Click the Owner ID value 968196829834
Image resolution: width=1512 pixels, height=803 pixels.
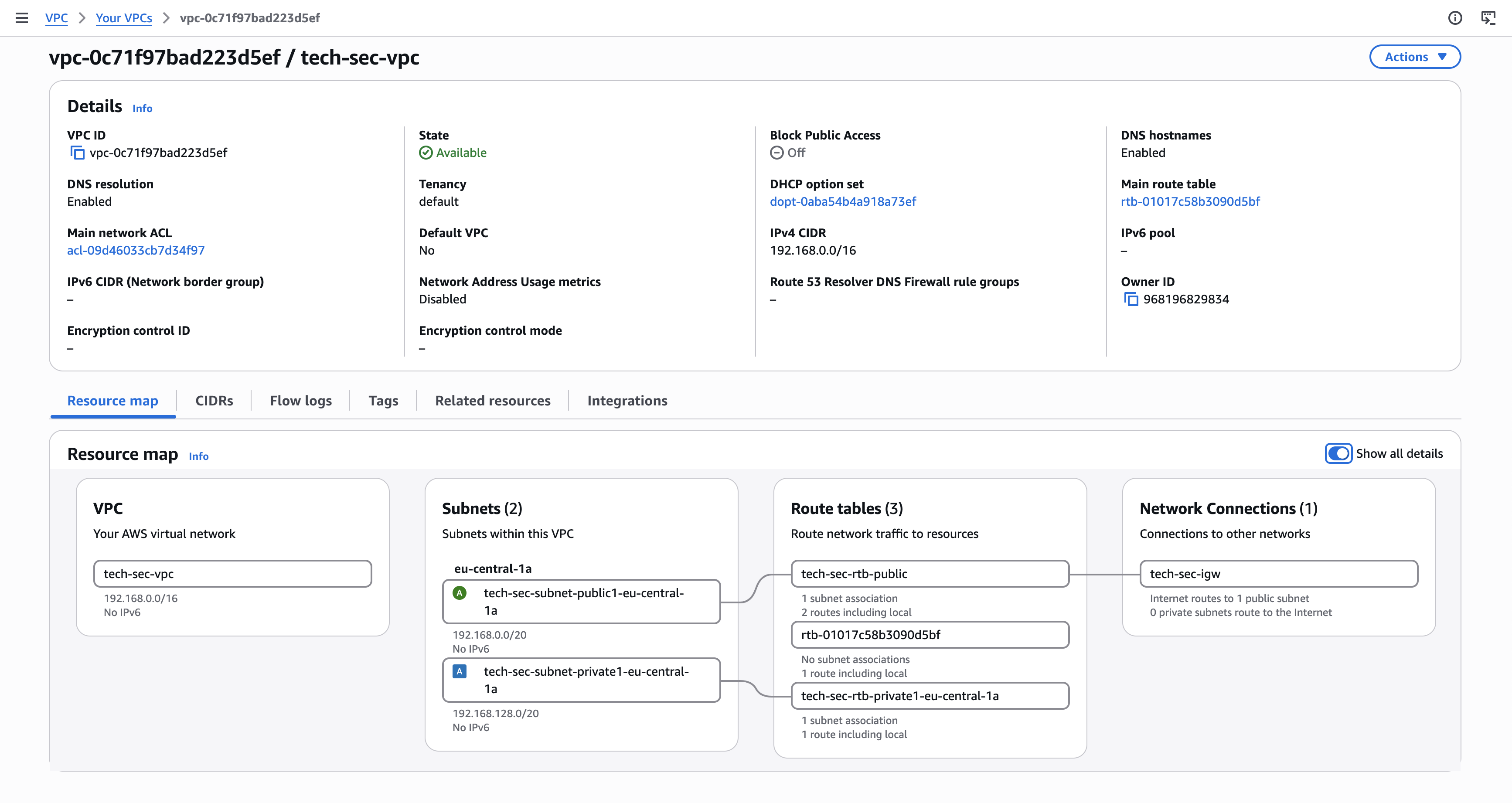pyautogui.click(x=1185, y=299)
